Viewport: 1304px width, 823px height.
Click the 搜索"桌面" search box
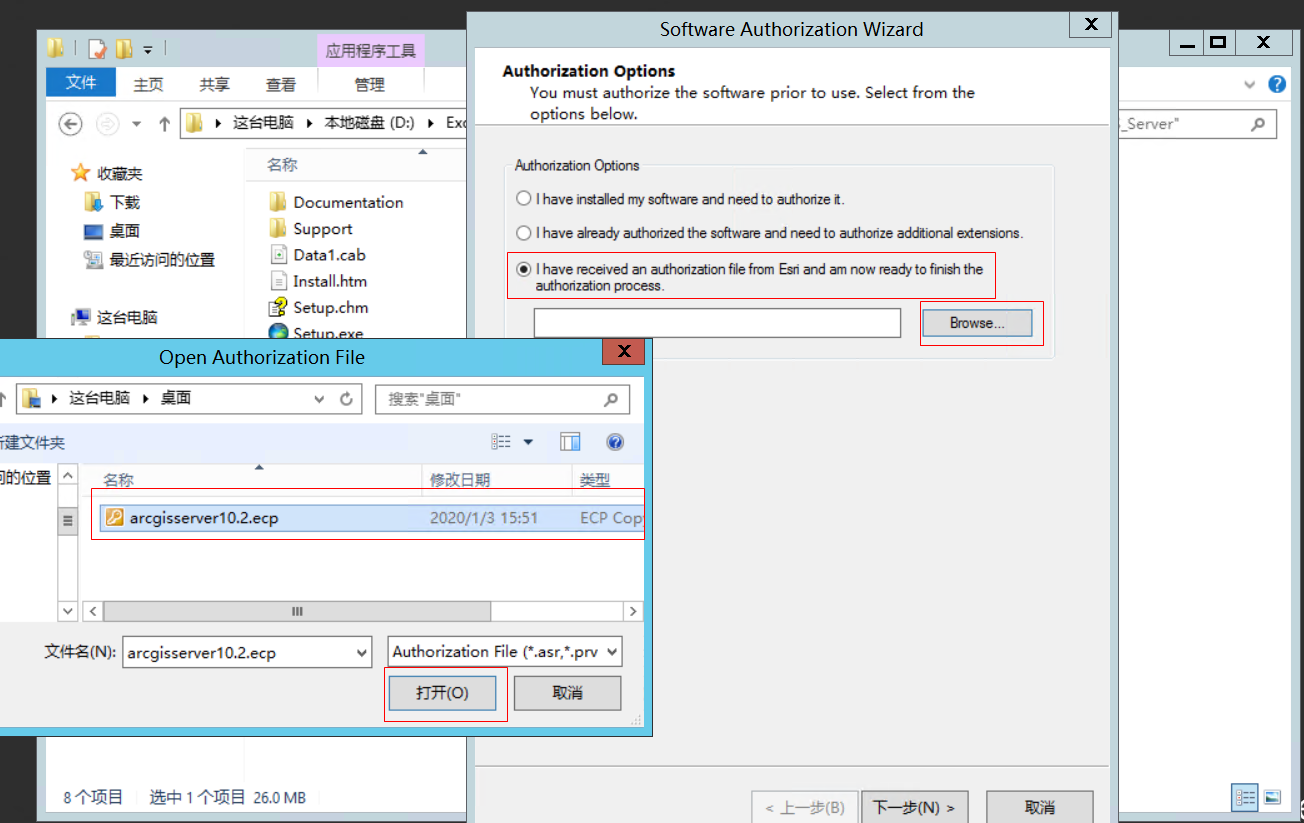click(502, 399)
